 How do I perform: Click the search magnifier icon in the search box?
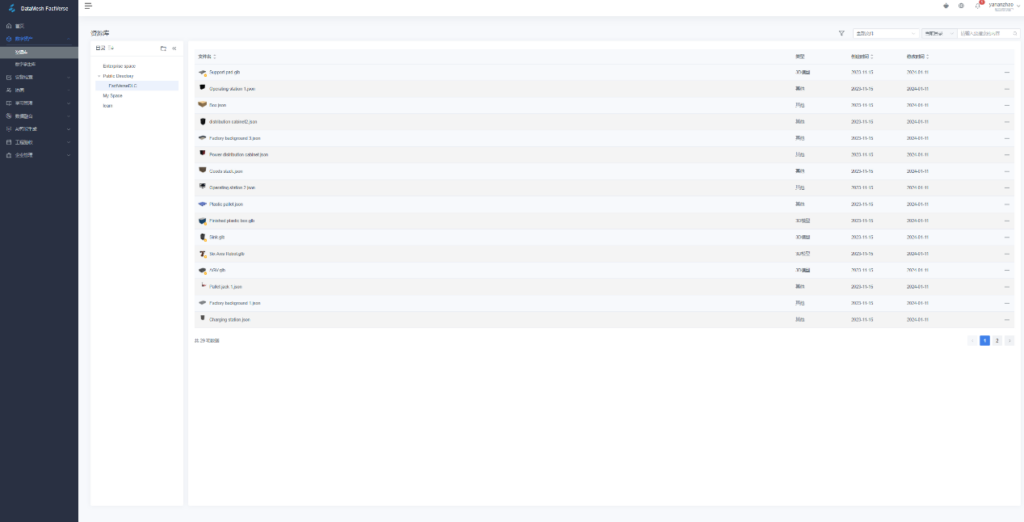pos(1015,33)
